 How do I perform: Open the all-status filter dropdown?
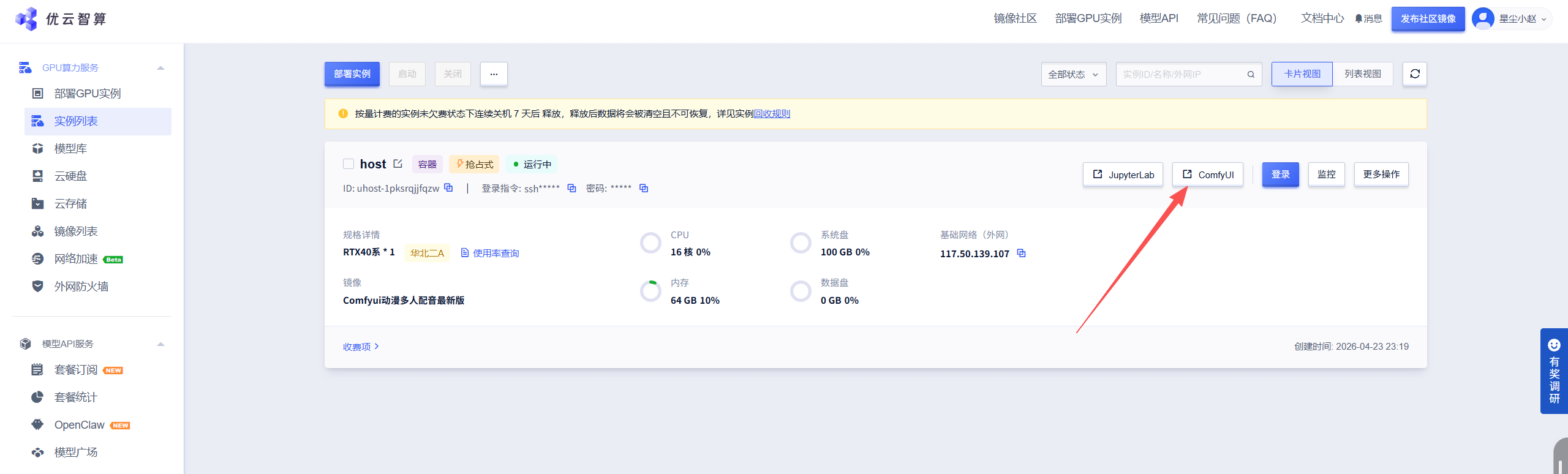click(x=1073, y=74)
